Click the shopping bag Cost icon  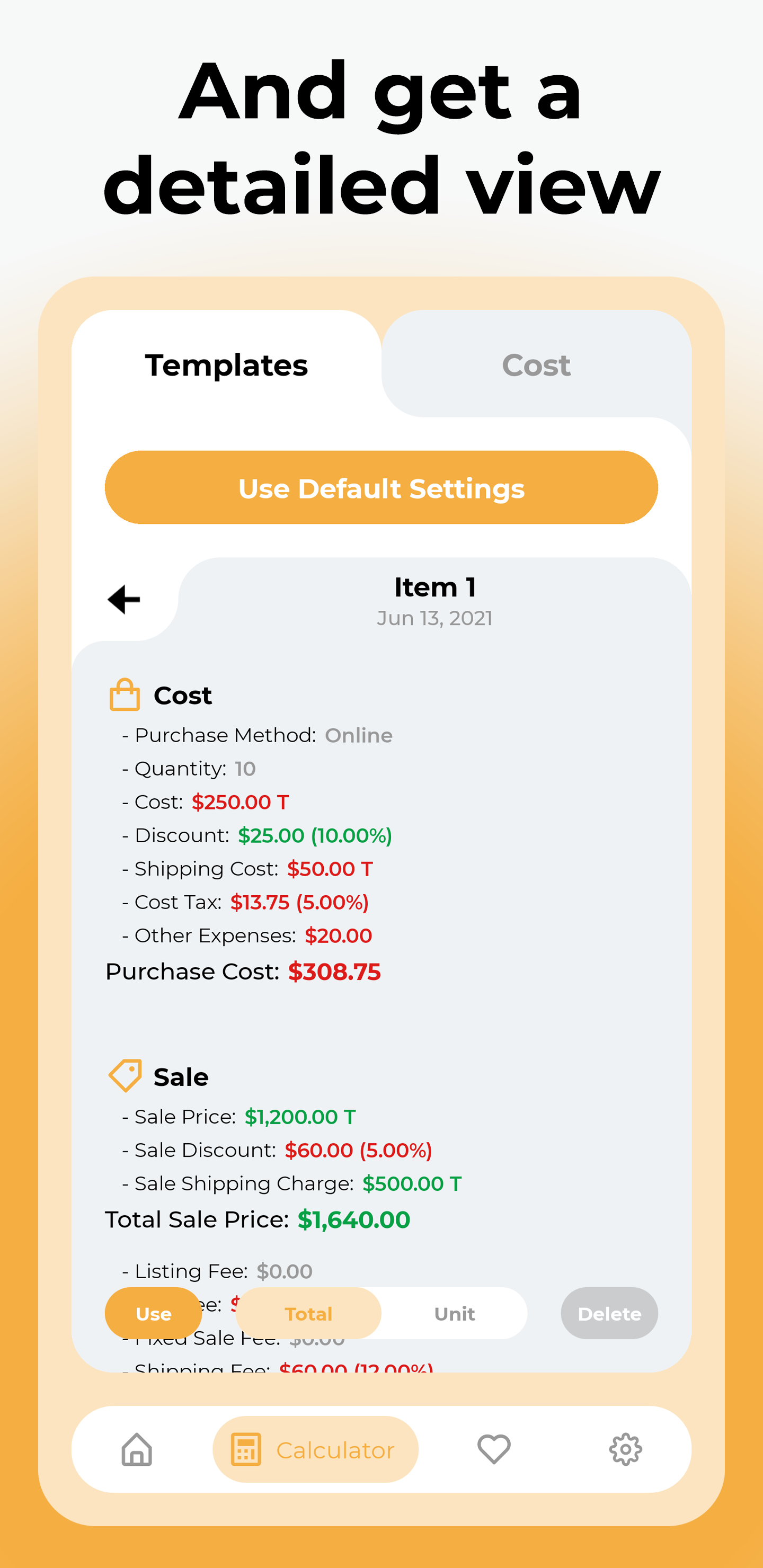(125, 694)
